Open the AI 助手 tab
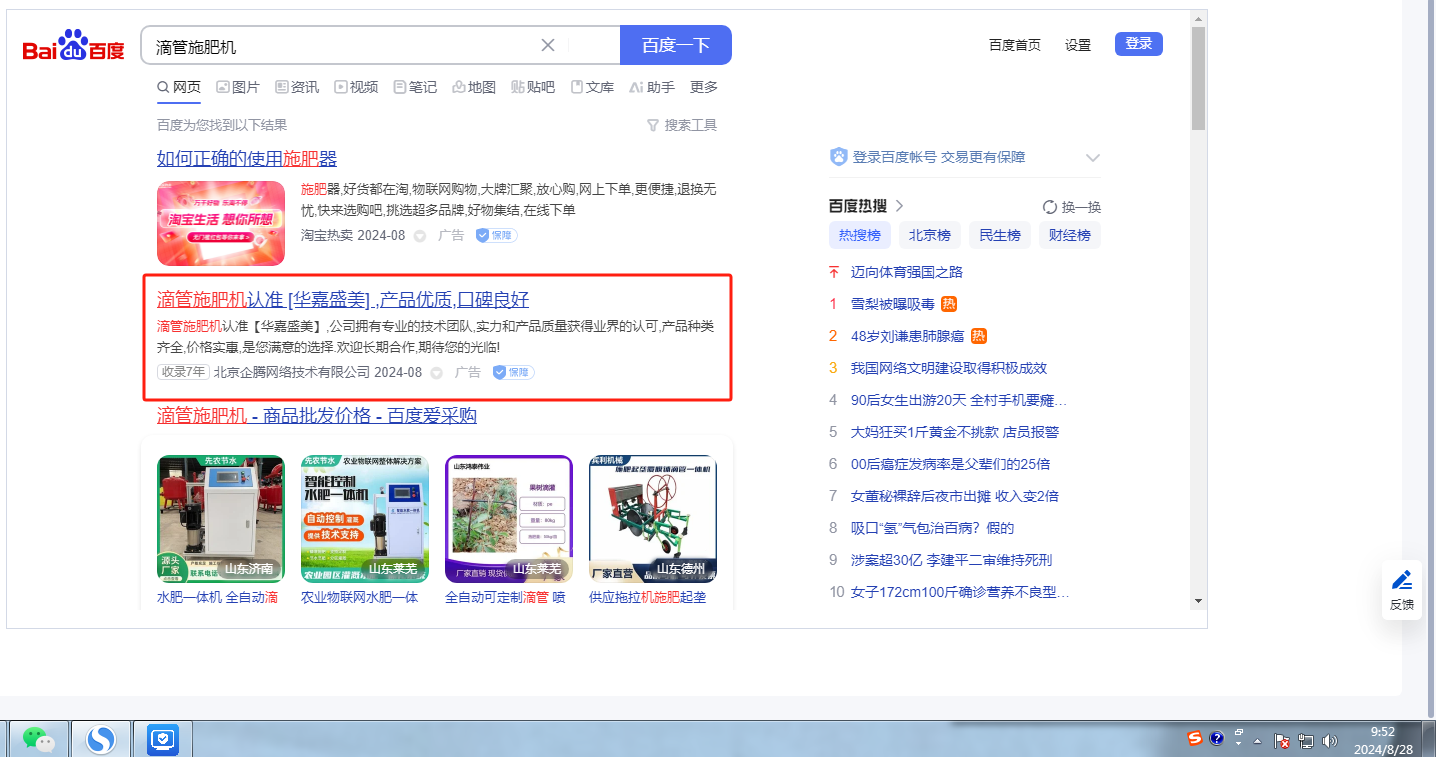The image size is (1436, 757). pos(652,87)
